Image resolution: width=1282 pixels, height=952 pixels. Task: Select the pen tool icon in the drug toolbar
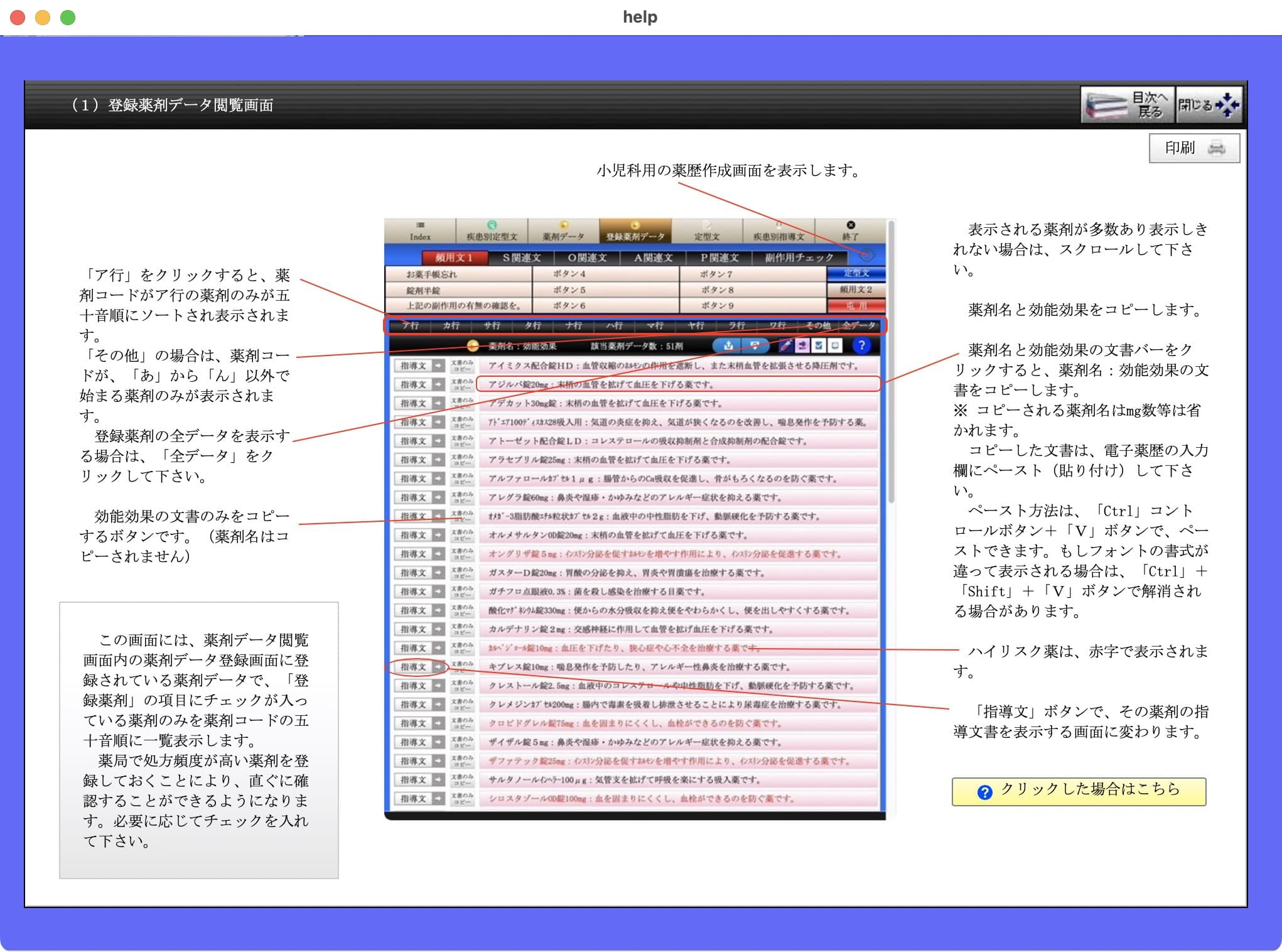pyautogui.click(x=786, y=345)
